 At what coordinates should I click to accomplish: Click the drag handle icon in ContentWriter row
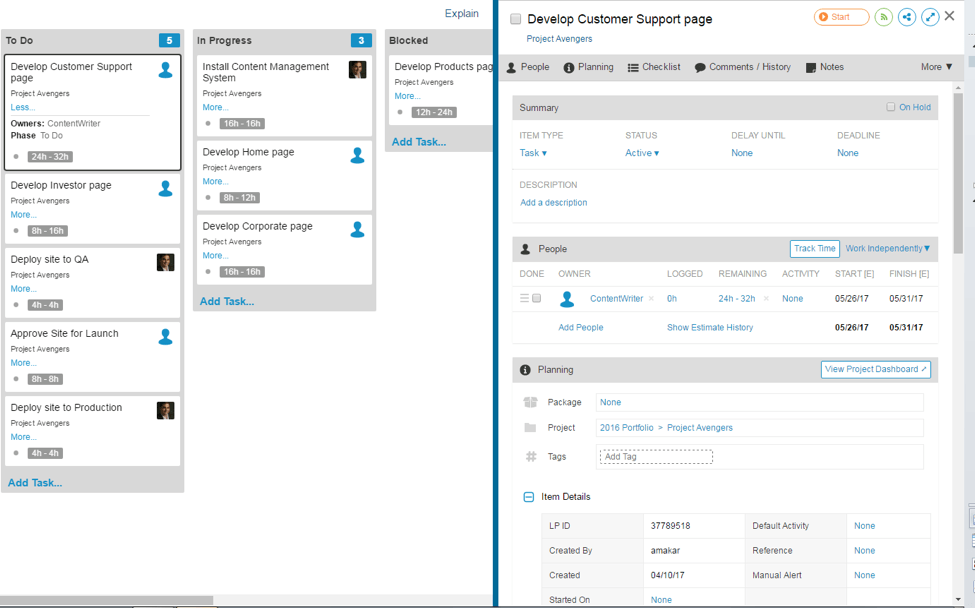(524, 298)
